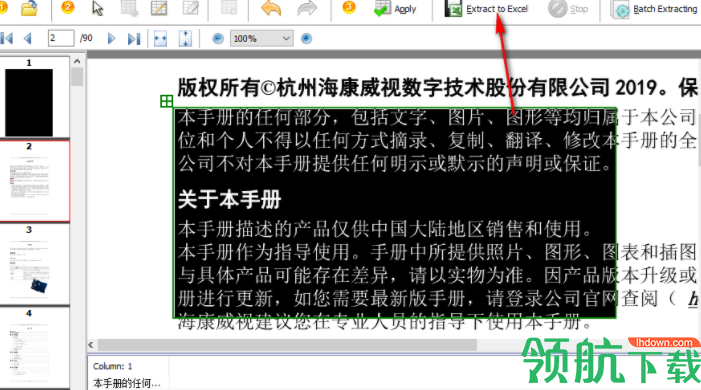Screen dimensions: 701x390
Task: Open a PDF file with the folder icon
Action: pos(30,8)
